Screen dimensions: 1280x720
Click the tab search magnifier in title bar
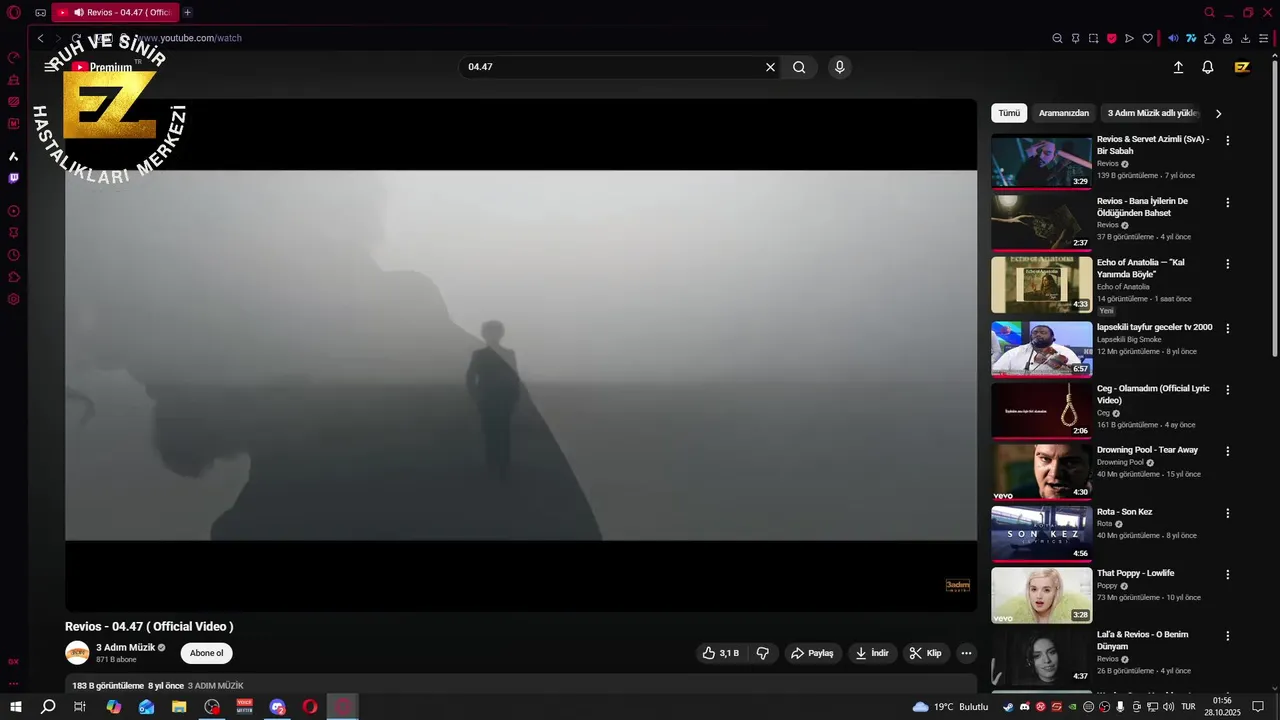tap(1210, 12)
